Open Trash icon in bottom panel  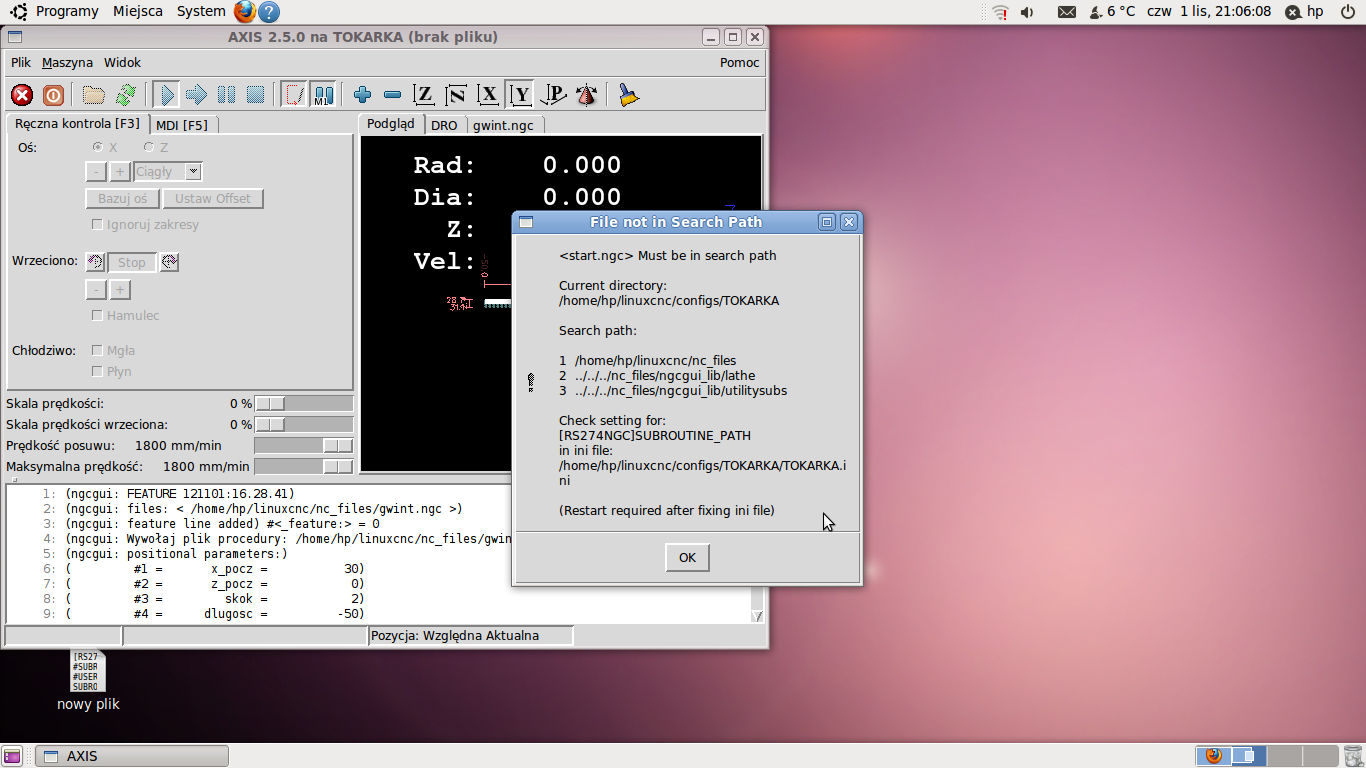[x=1351, y=756]
